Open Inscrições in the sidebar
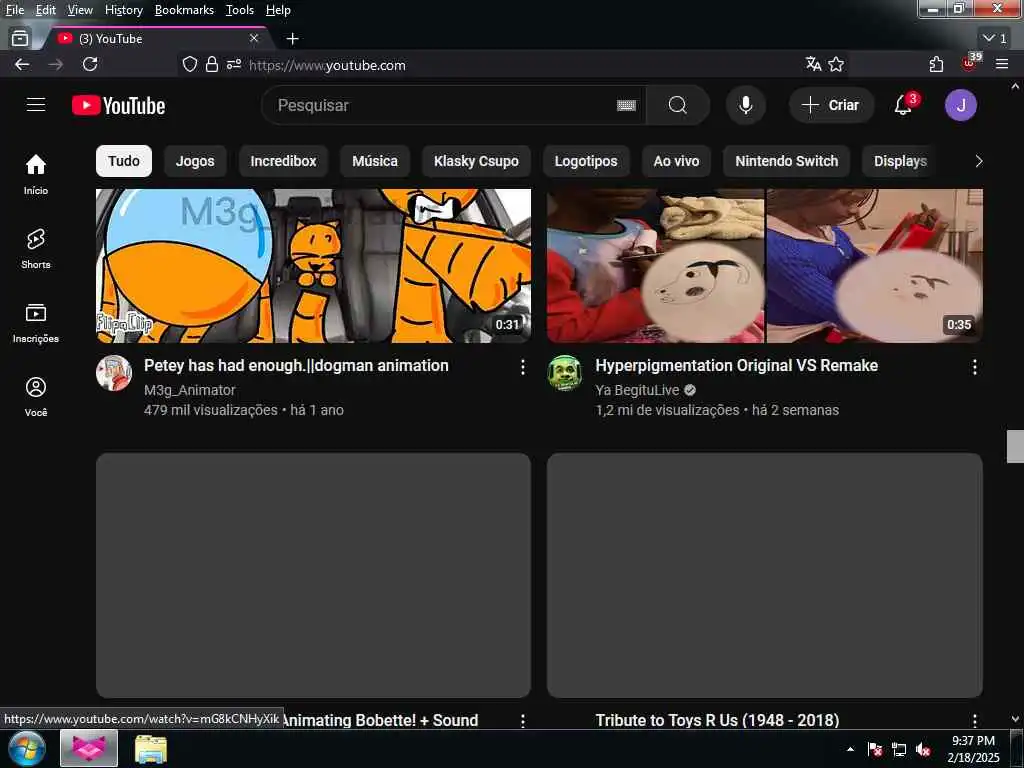This screenshot has height=768, width=1024. [x=36, y=323]
